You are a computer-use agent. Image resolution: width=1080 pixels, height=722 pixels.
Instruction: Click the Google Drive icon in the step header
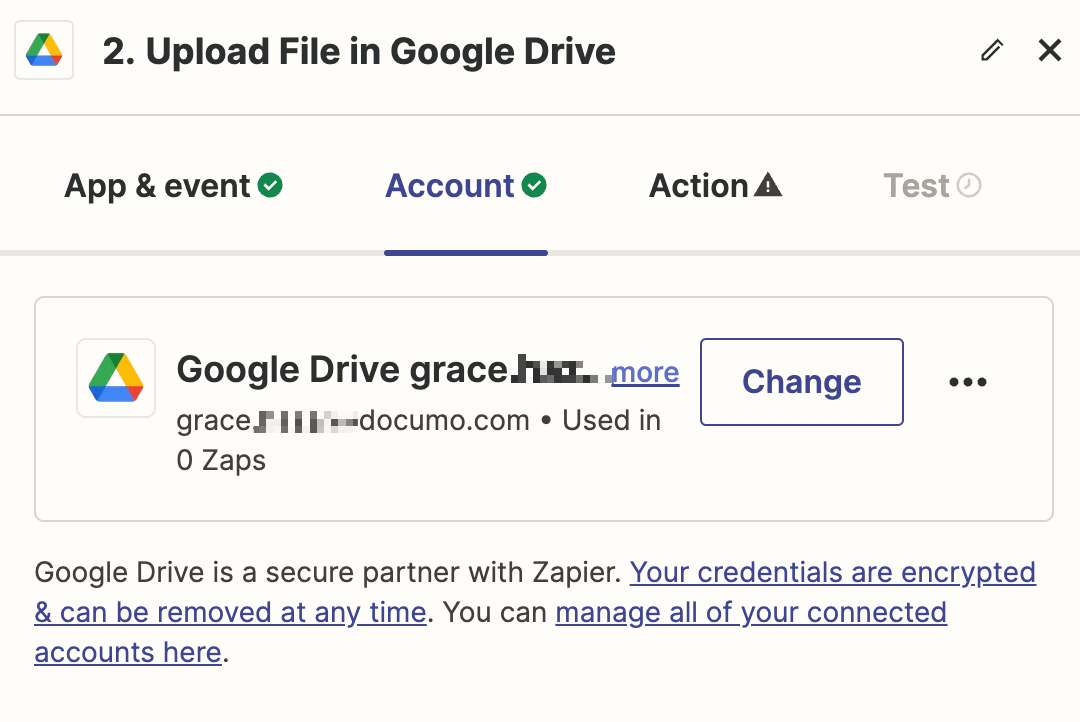pos(44,50)
